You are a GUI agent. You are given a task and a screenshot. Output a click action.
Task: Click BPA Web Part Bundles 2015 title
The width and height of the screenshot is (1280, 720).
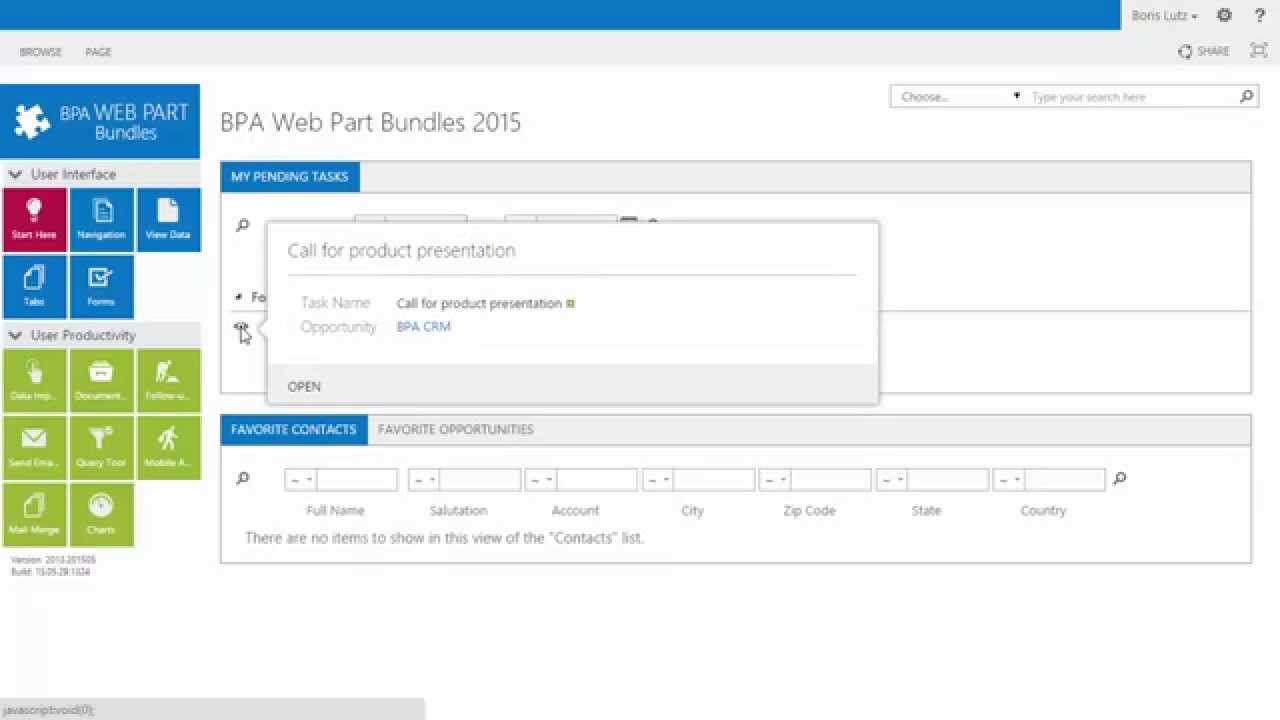371,122
